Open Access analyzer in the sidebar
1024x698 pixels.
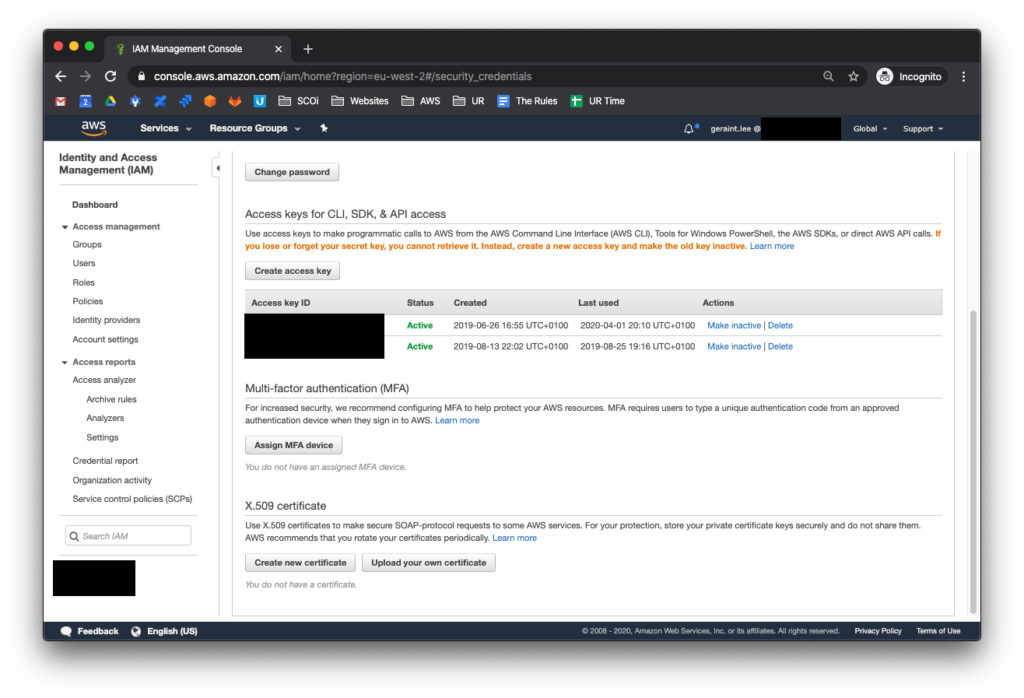(104, 380)
